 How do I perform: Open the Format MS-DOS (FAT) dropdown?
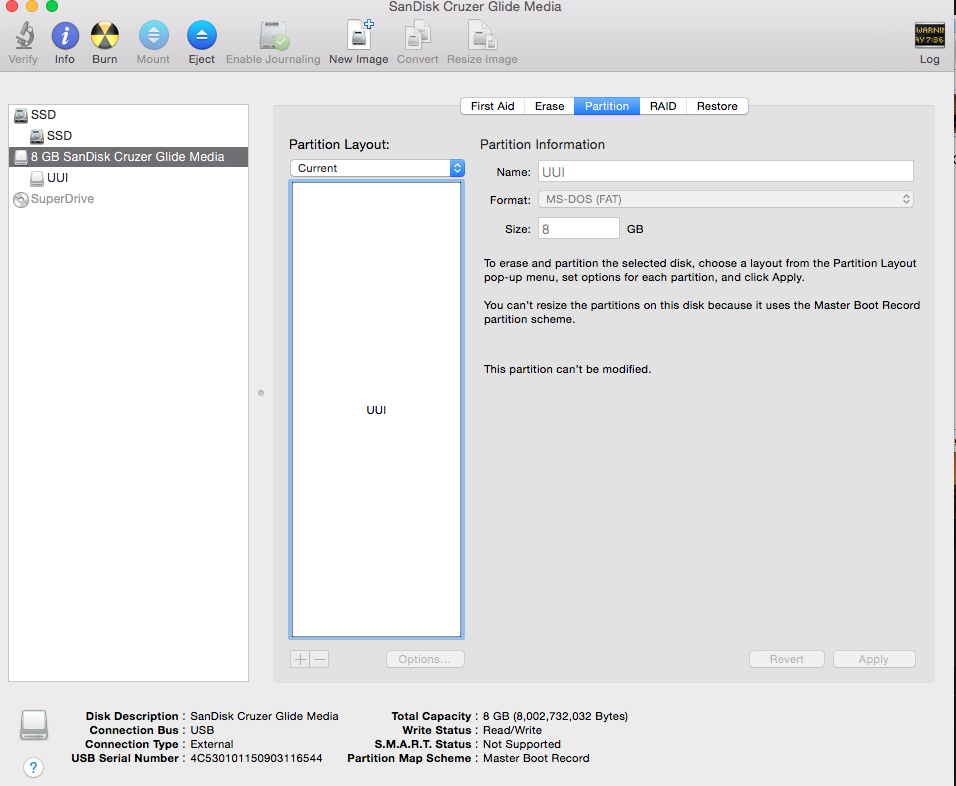(x=726, y=199)
